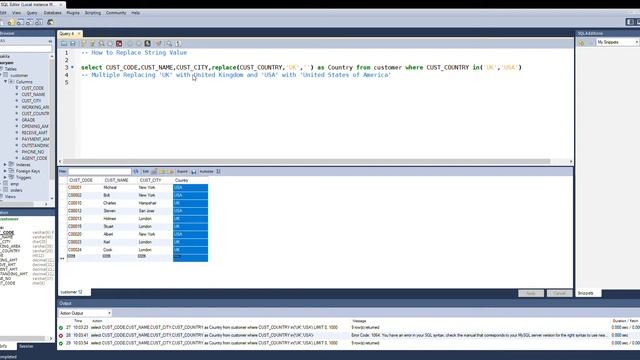The width and height of the screenshot is (640, 360).
Task: Execute the whole script with lightning icon
Action: 83,44
